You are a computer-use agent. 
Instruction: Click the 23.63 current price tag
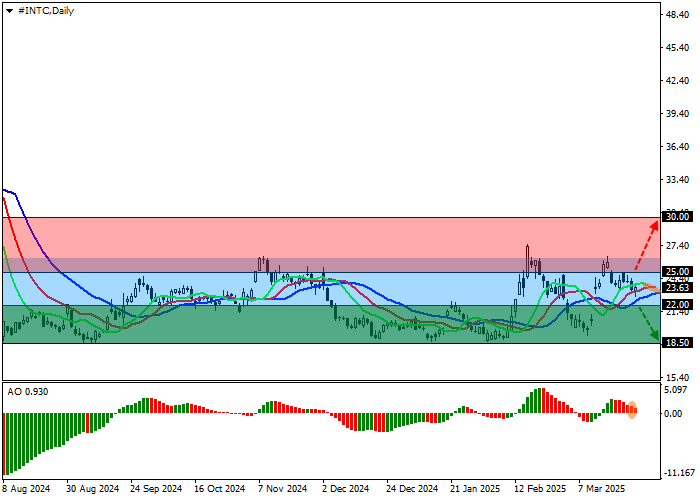(x=678, y=287)
